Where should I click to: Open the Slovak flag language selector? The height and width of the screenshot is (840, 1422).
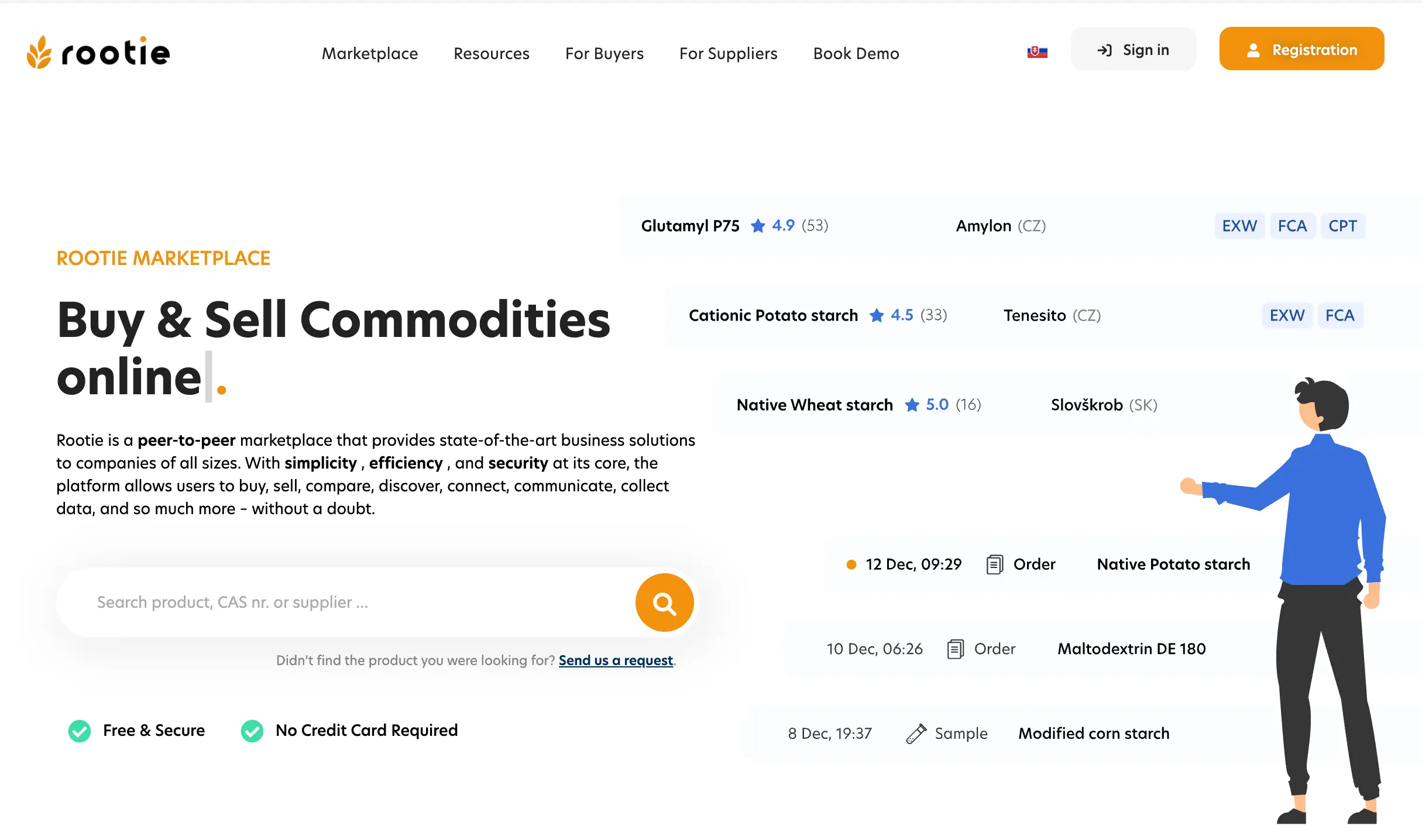click(x=1037, y=52)
